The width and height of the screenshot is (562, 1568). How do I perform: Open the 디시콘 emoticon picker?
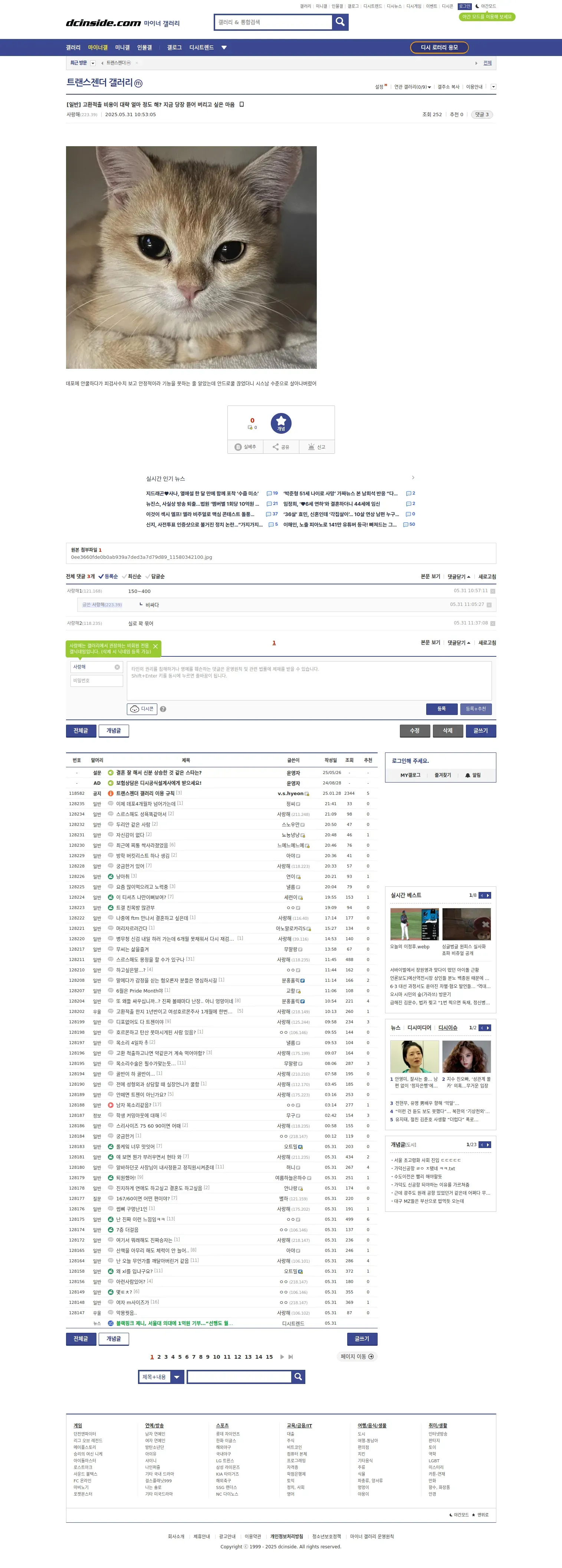(x=142, y=709)
